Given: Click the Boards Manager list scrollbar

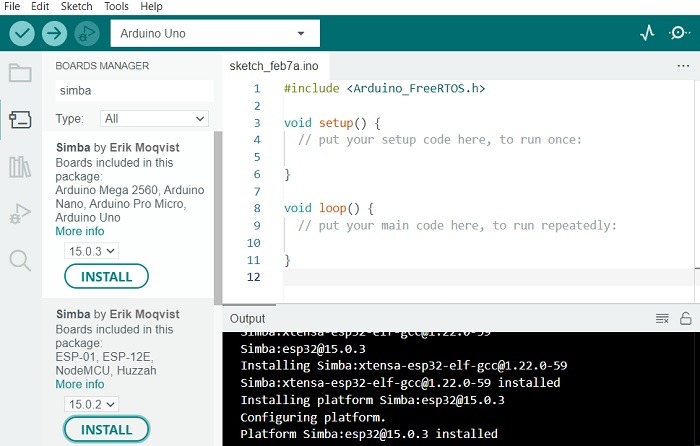Looking at the screenshot, I should (218, 218).
